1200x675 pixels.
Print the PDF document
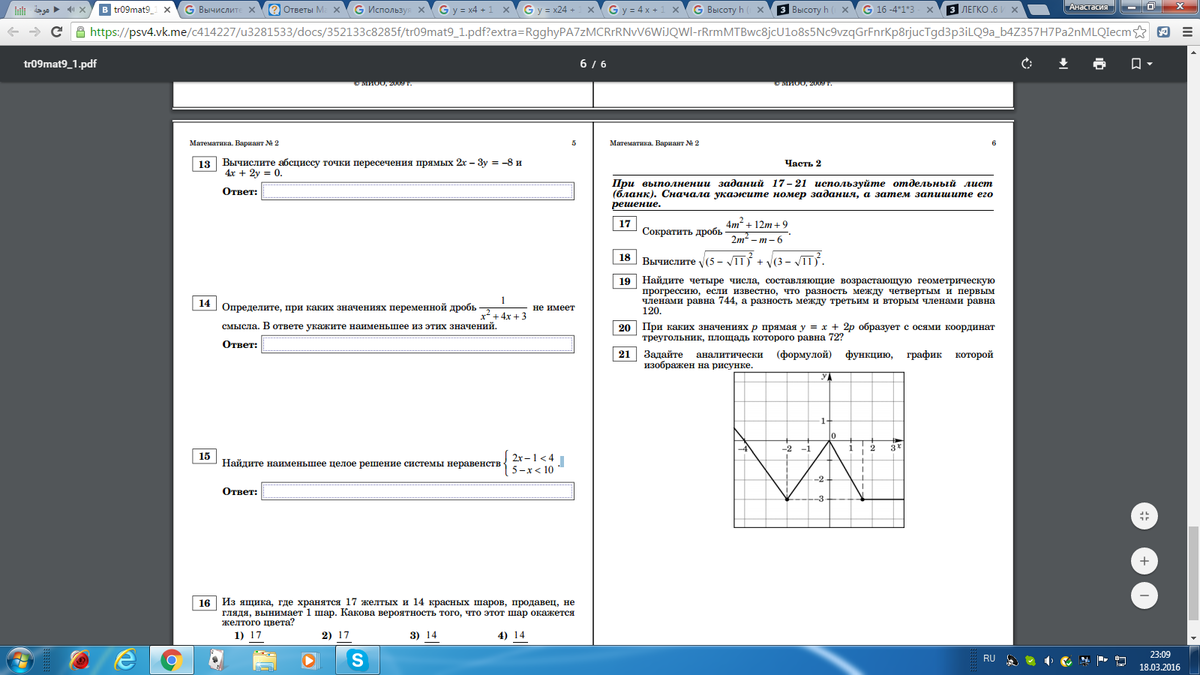(1100, 63)
